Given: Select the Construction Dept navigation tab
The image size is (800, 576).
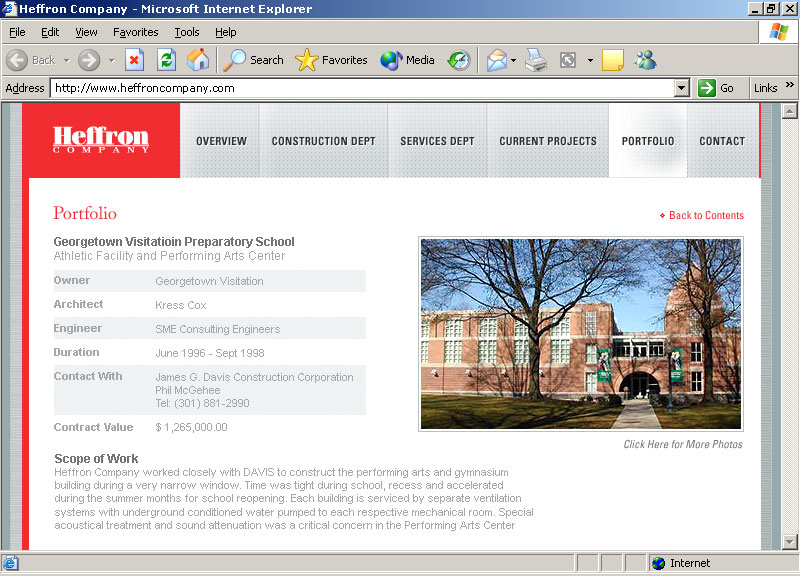Looking at the screenshot, I should coord(323,141).
